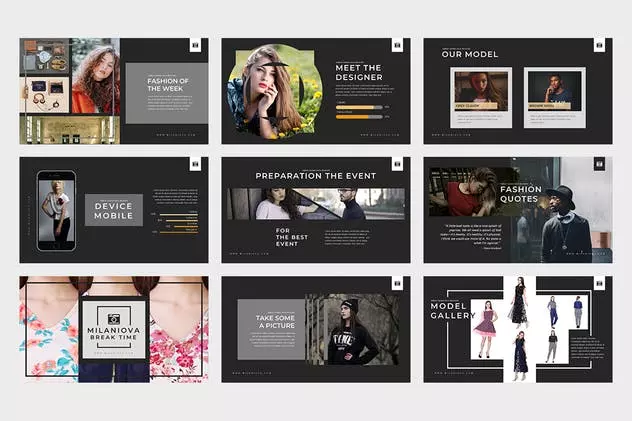Open the left model card on Our Model slide
Screen dimensions: 632x421
click(x=481, y=97)
